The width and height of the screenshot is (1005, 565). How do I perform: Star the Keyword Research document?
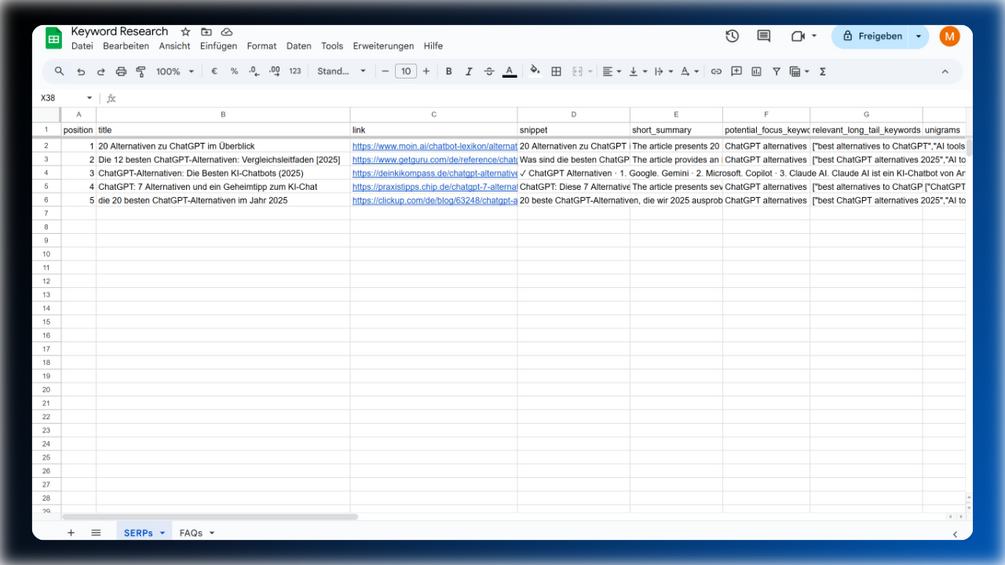185,32
